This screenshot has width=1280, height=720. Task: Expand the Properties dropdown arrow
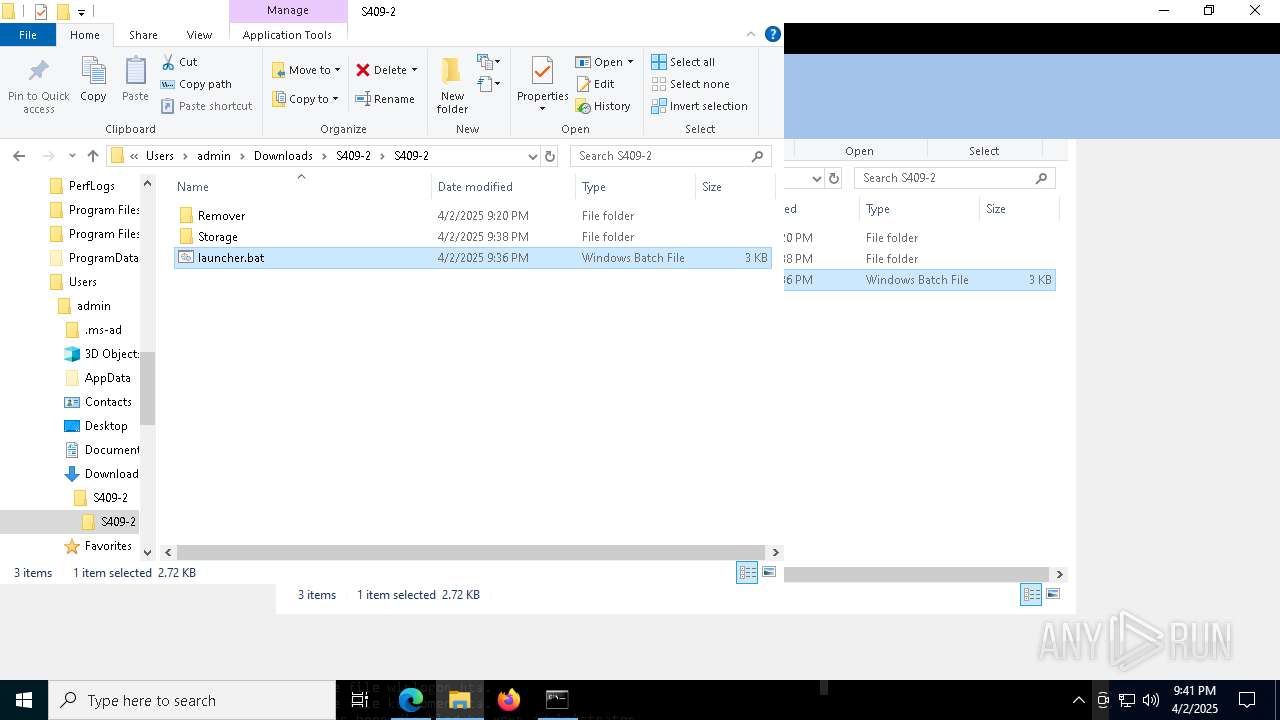tap(542, 108)
